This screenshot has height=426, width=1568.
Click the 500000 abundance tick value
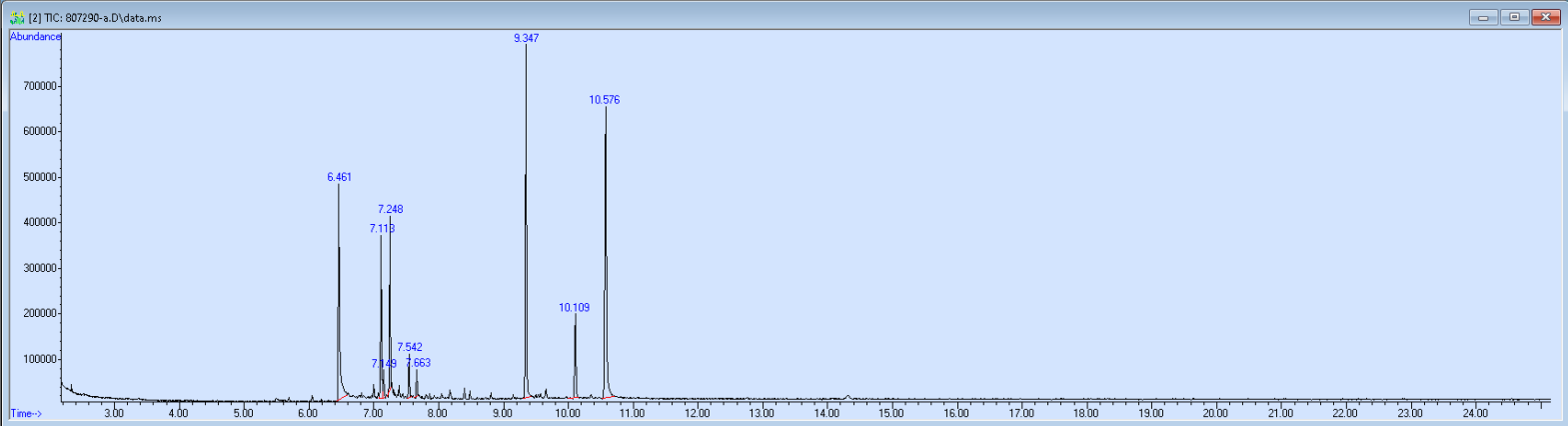tap(40, 177)
